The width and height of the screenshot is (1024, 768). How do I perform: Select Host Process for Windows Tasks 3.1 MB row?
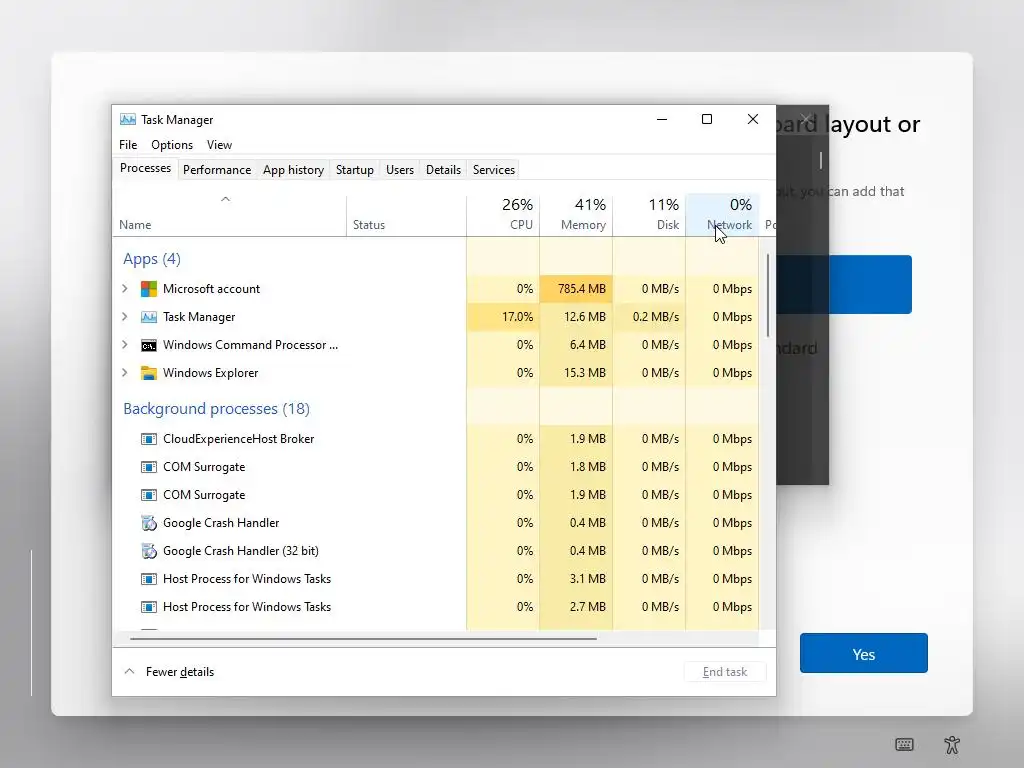click(436, 579)
